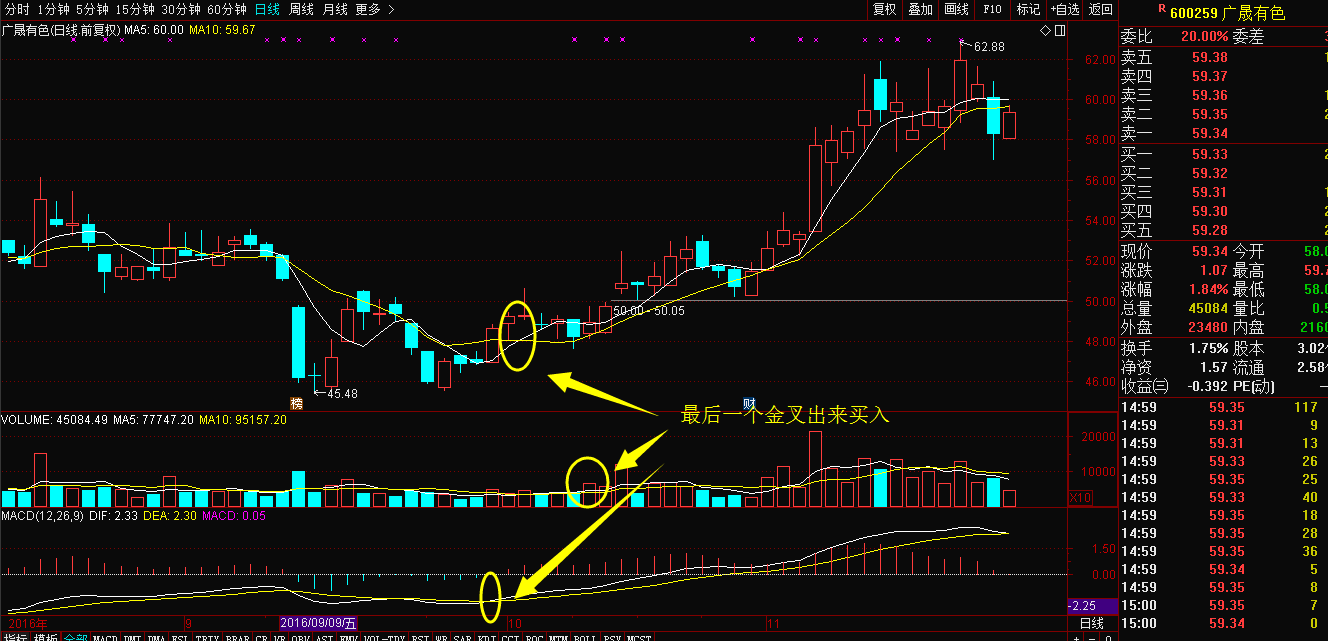The image size is (1328, 641).
Task: Select the 分时 intraday view
Action: (18, 9)
